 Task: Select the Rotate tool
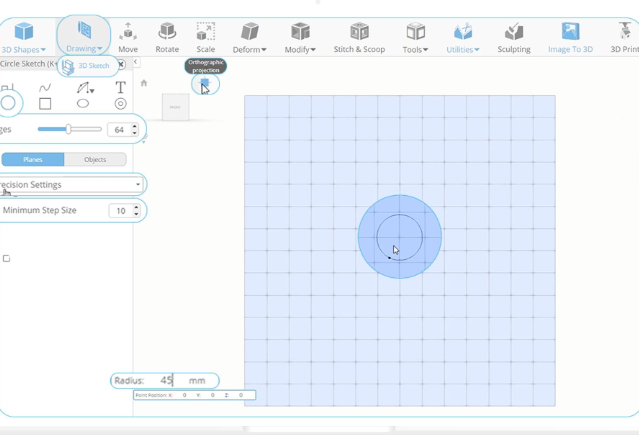[x=167, y=38]
